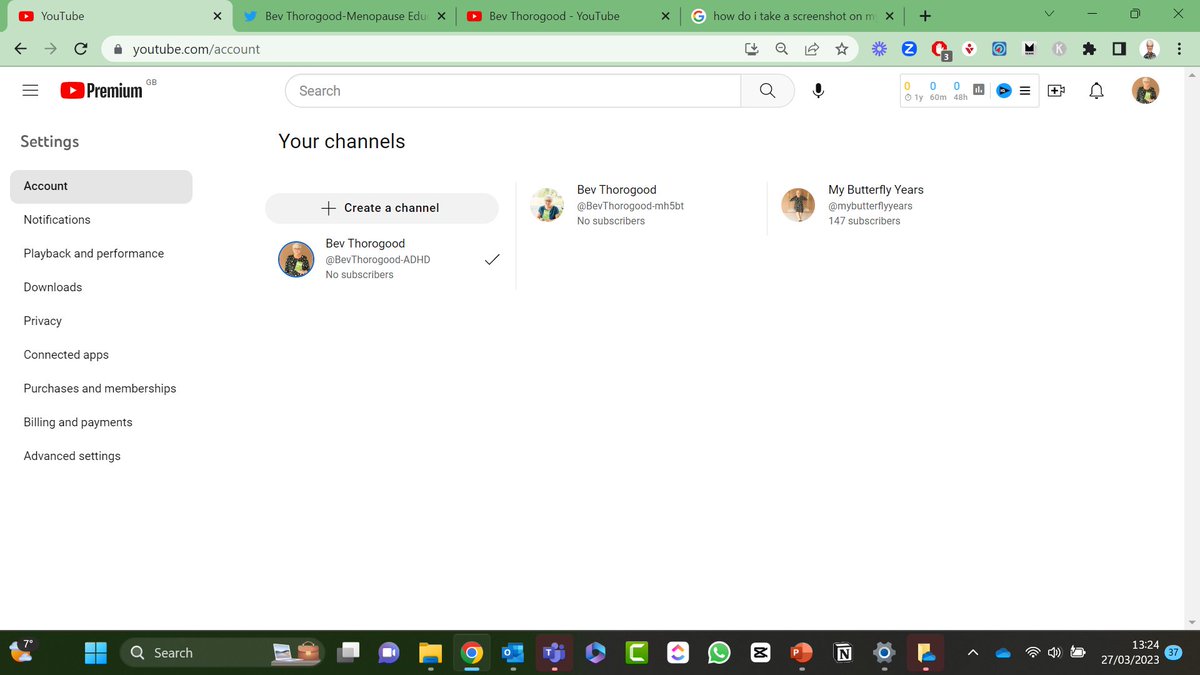The height and width of the screenshot is (675, 1200).
Task: Open Advanced settings
Action: coord(101,456)
